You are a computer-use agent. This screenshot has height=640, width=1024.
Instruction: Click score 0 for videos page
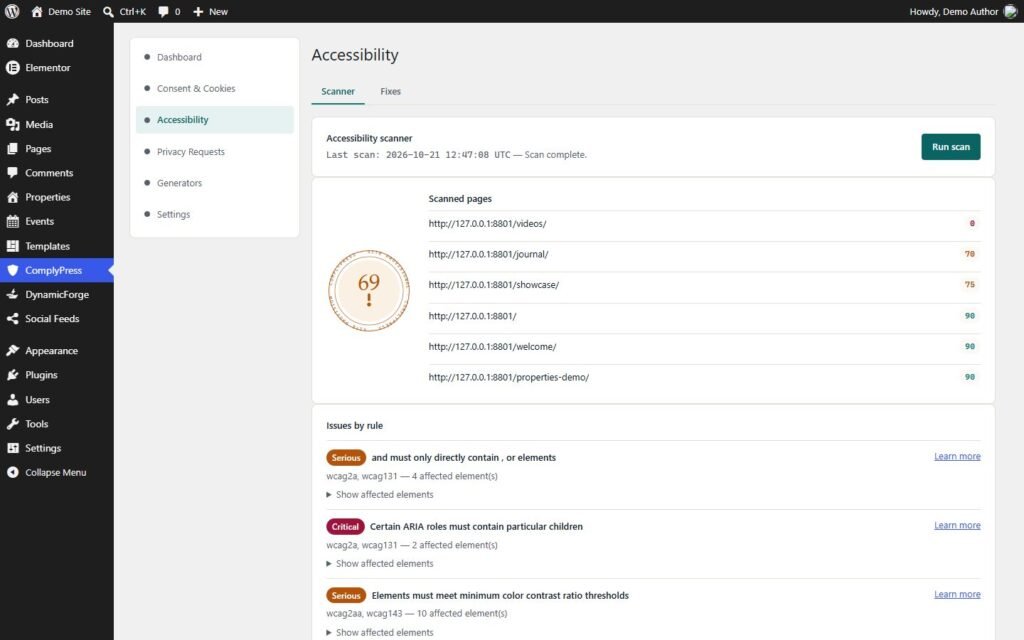(x=972, y=223)
